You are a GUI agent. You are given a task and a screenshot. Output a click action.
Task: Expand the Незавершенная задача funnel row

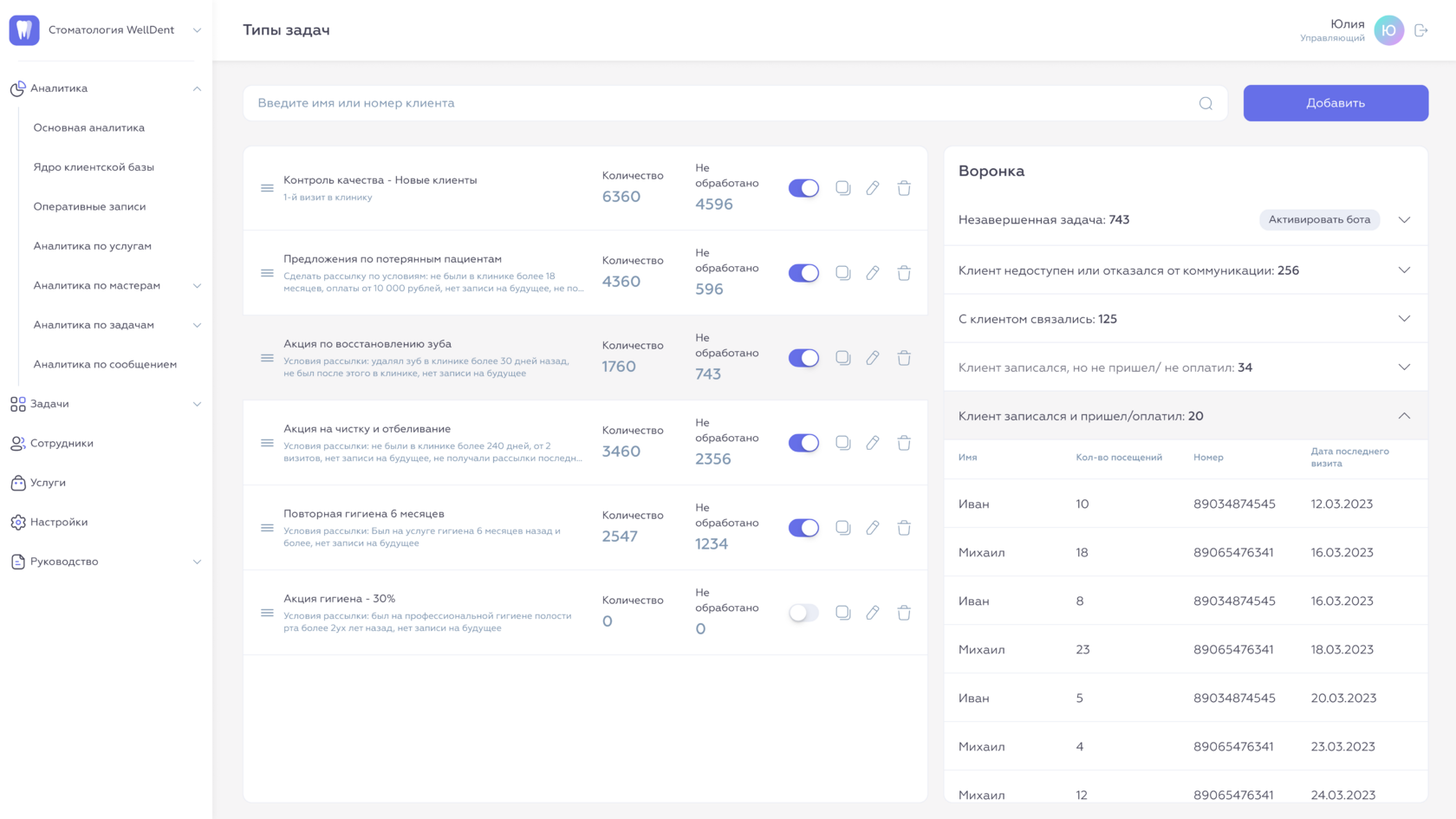pos(1404,219)
